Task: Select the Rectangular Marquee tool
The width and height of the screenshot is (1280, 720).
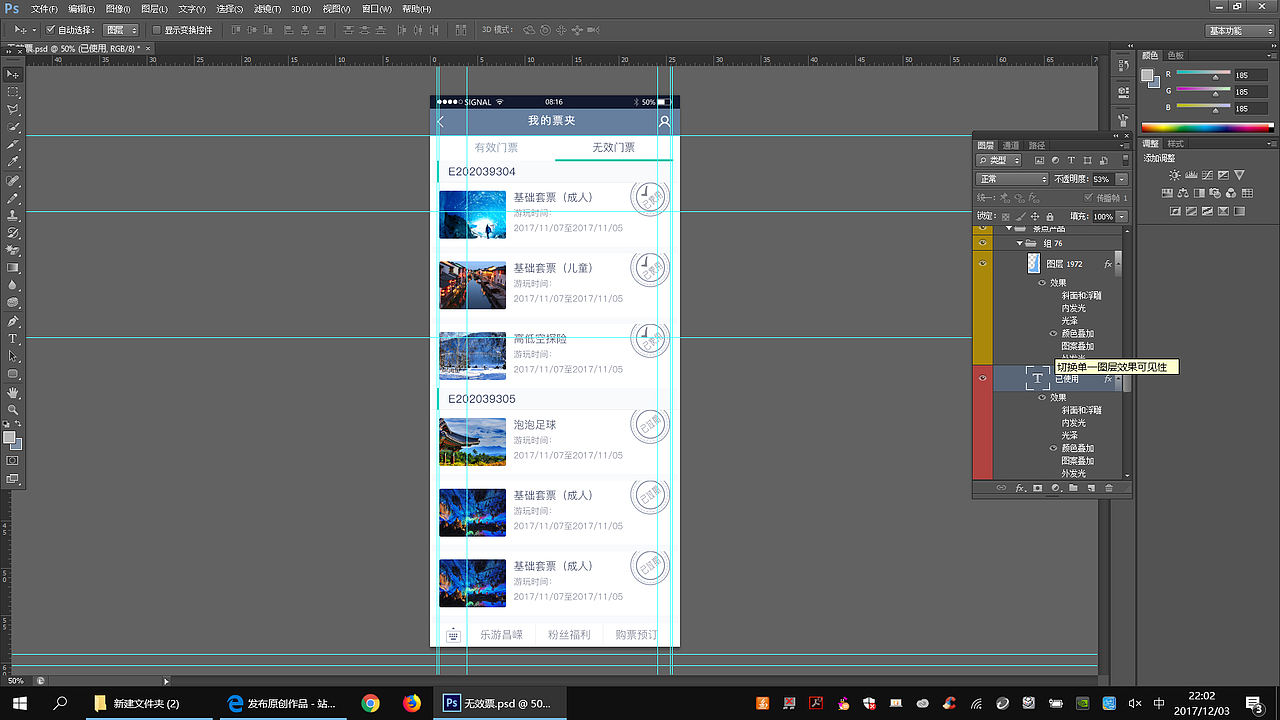Action: [x=13, y=91]
